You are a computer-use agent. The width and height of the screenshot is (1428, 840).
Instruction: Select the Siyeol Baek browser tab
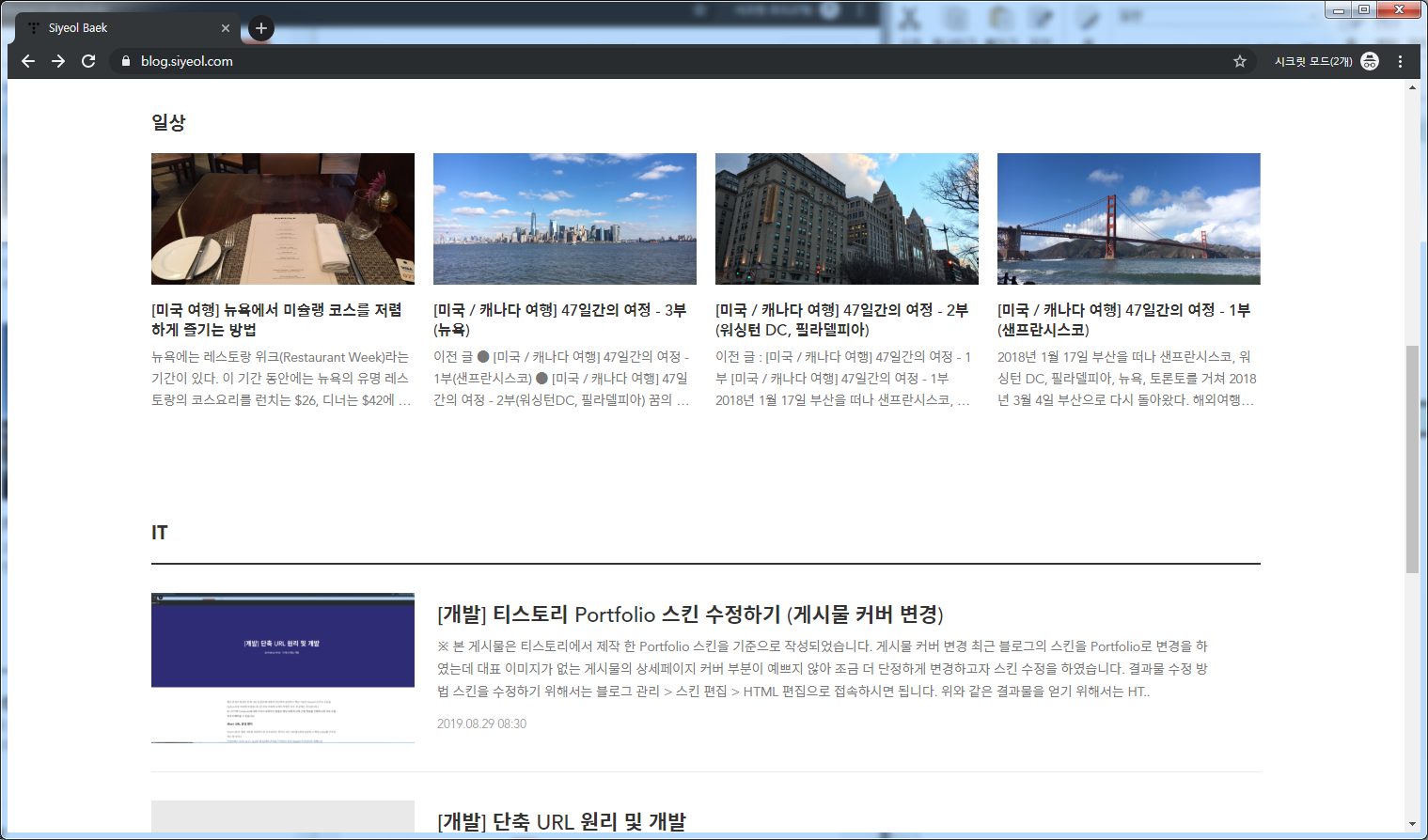click(130, 28)
